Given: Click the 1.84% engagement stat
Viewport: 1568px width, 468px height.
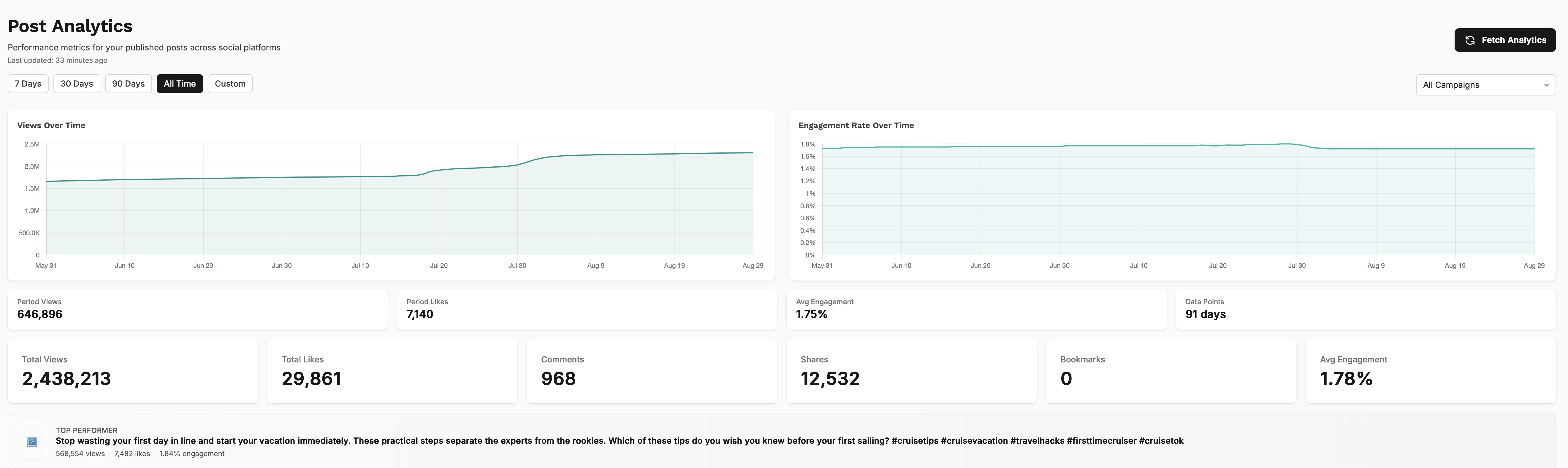Looking at the screenshot, I should (192, 454).
